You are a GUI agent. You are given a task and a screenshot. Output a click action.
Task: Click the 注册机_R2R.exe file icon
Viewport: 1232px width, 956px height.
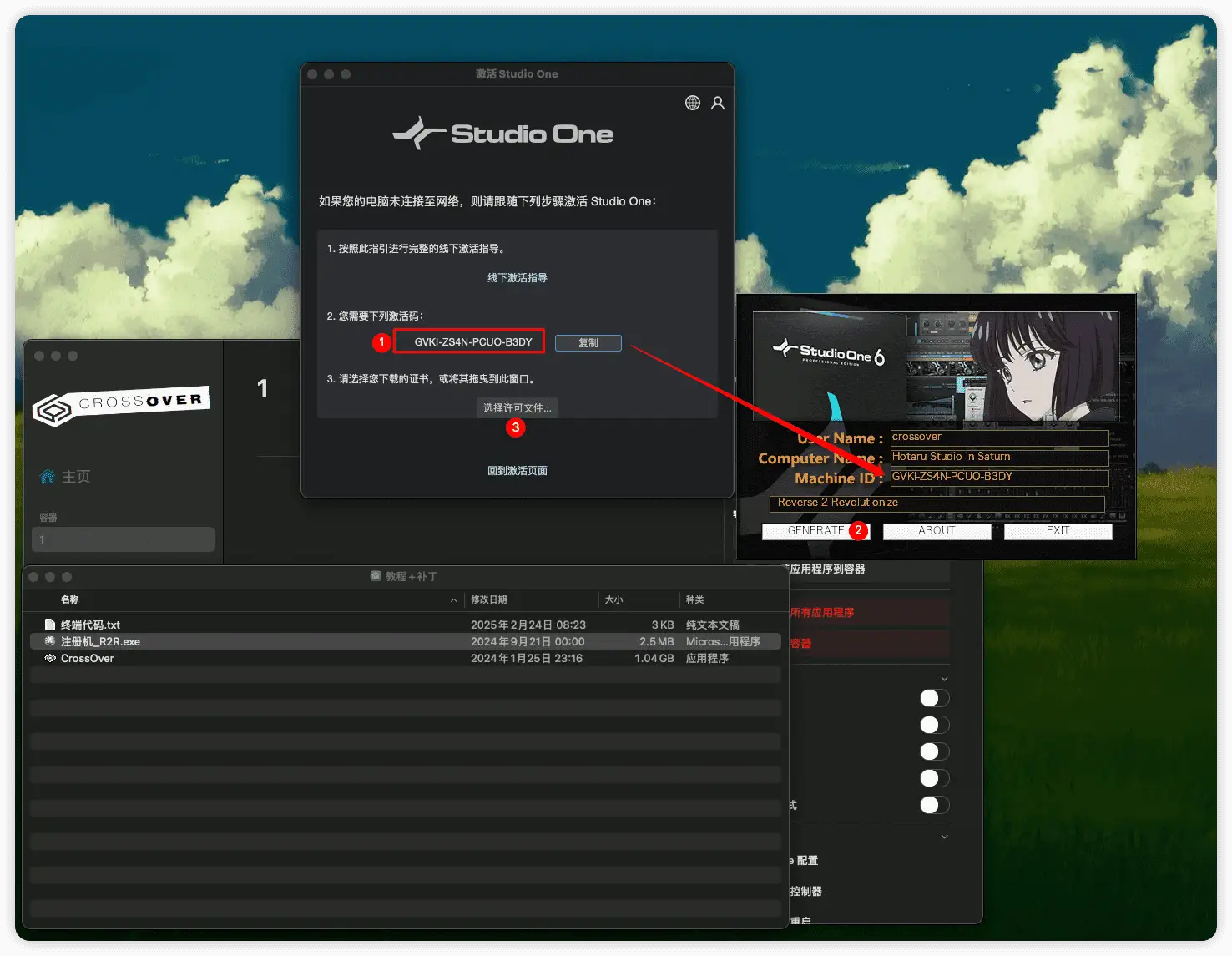point(50,641)
